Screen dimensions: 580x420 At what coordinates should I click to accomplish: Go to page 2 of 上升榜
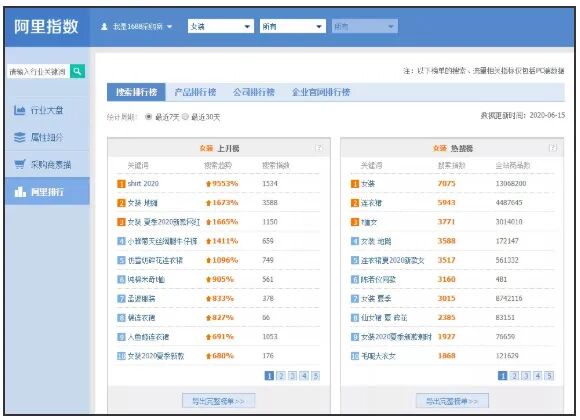[281, 376]
